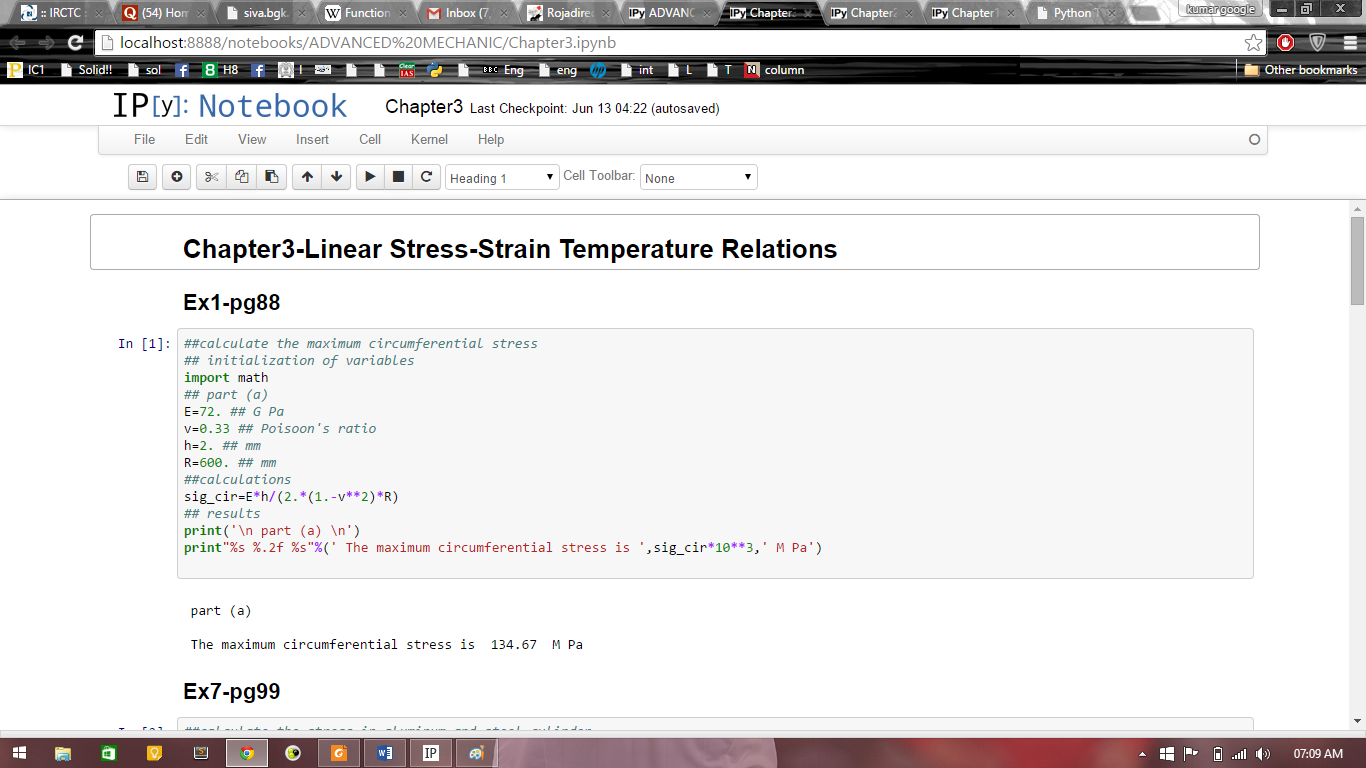Viewport: 1366px width, 768px height.
Task: Open the Insert menu
Action: point(312,139)
